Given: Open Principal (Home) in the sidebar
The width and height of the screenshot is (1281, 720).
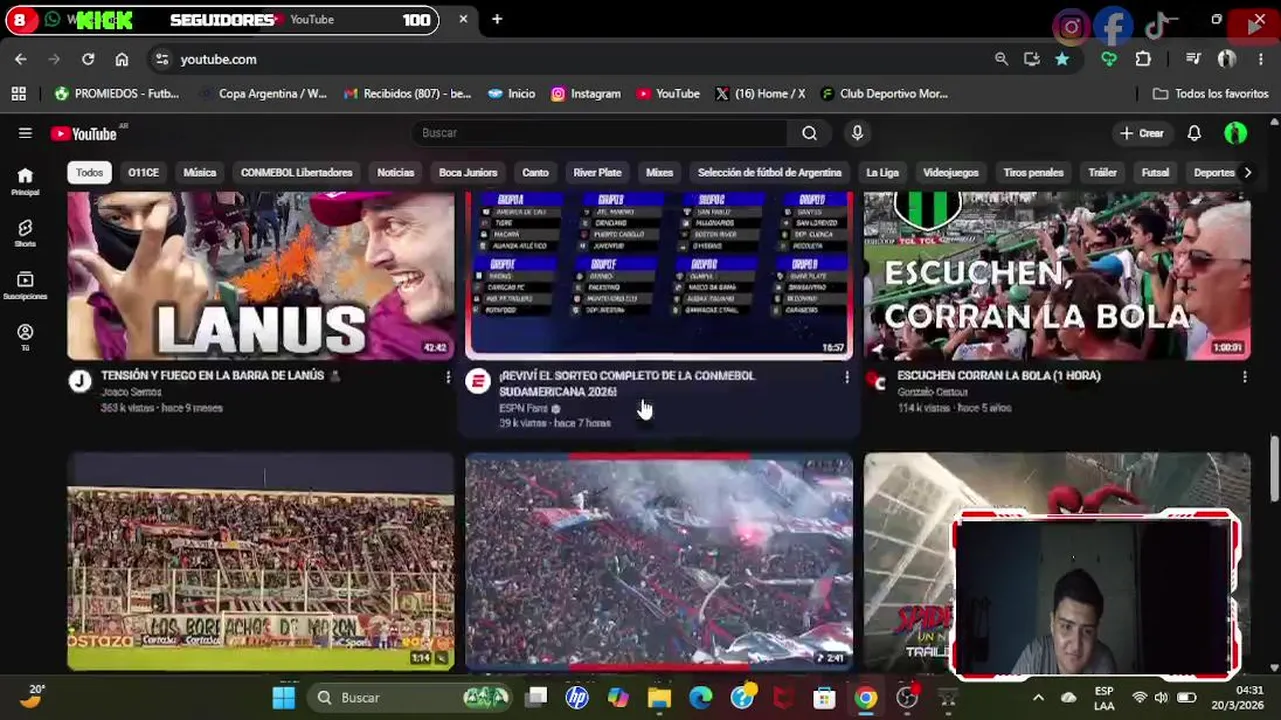Looking at the screenshot, I should [x=25, y=181].
